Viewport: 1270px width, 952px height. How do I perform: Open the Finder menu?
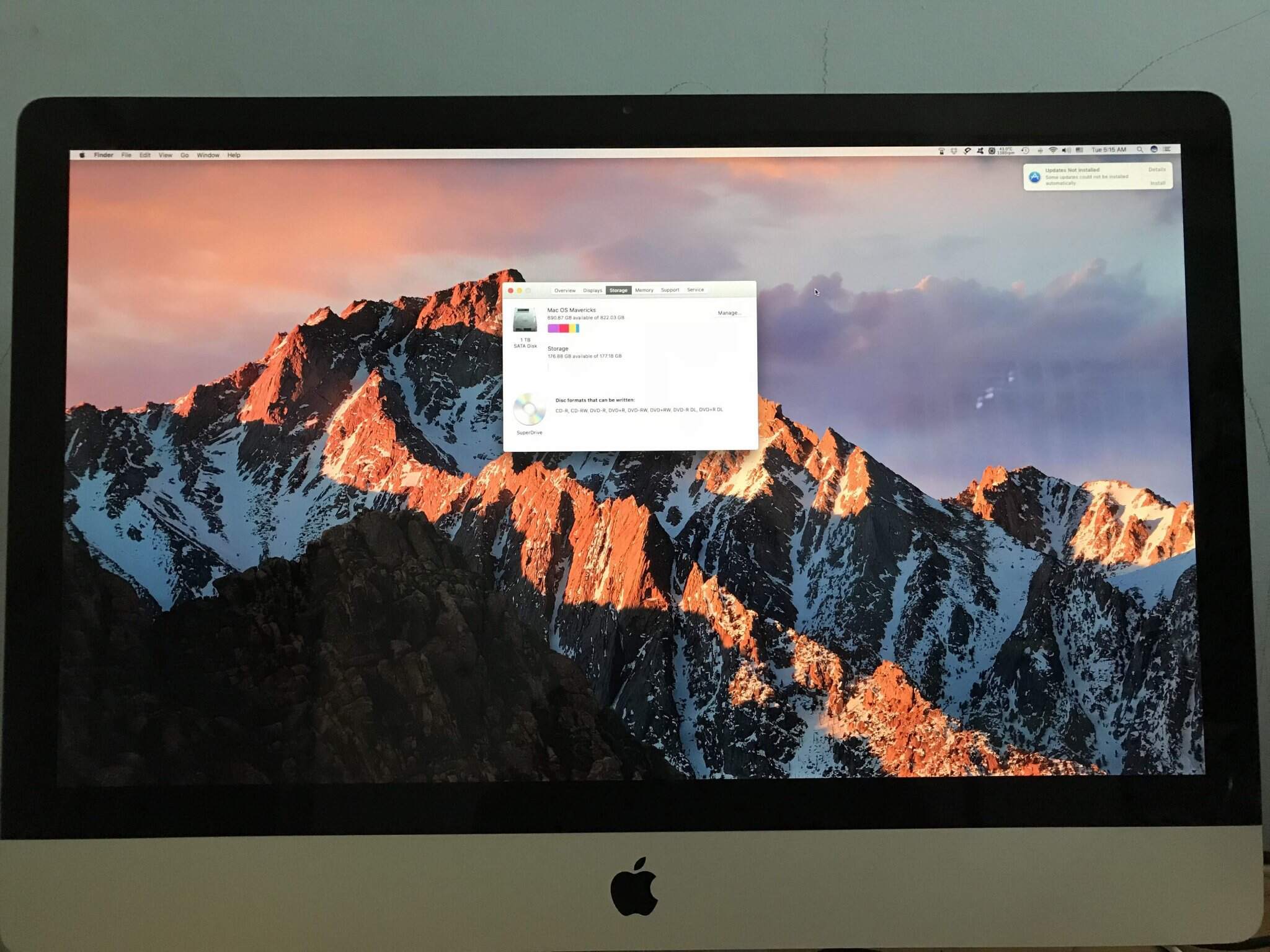[104, 155]
